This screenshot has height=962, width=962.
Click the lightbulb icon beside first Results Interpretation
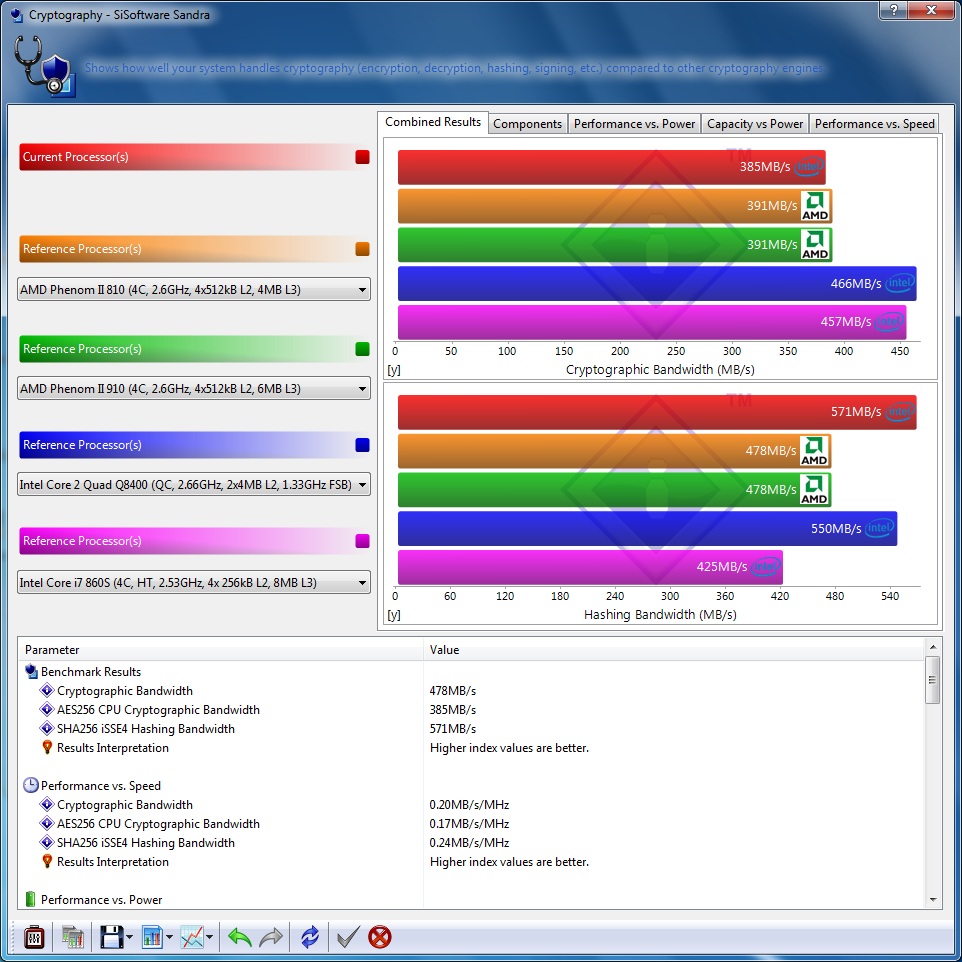47,747
